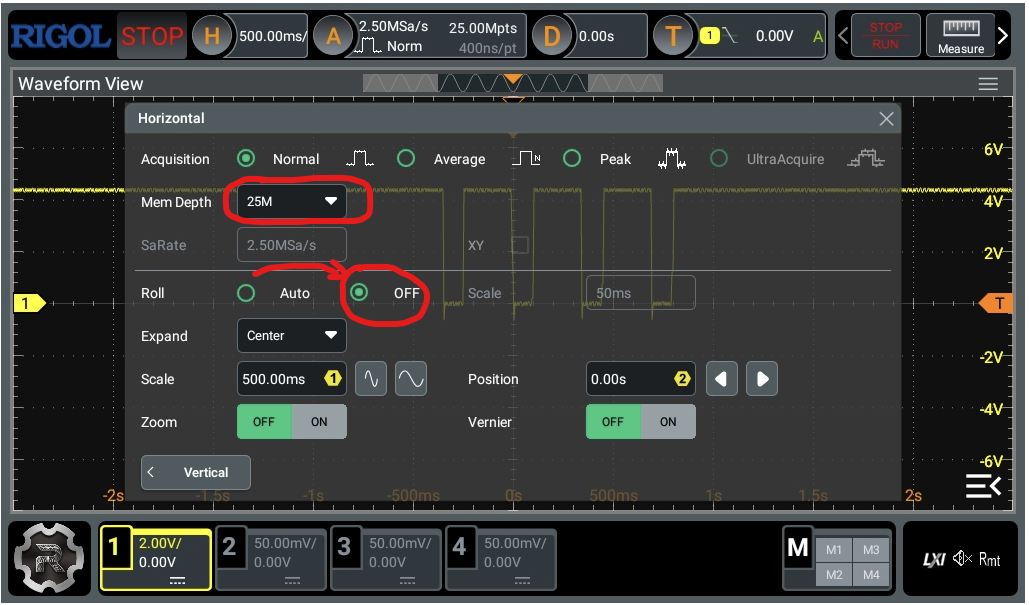This screenshot has height=605, width=1029.
Task: Click the LXI status icon
Action: coord(934,560)
